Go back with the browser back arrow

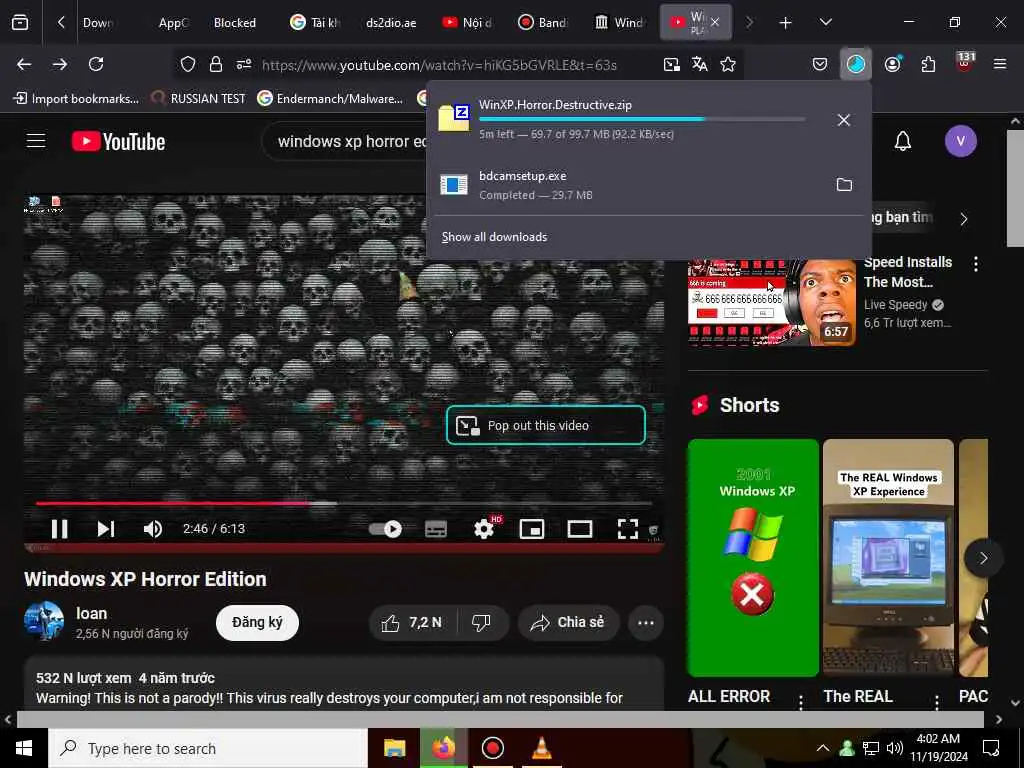pos(24,64)
